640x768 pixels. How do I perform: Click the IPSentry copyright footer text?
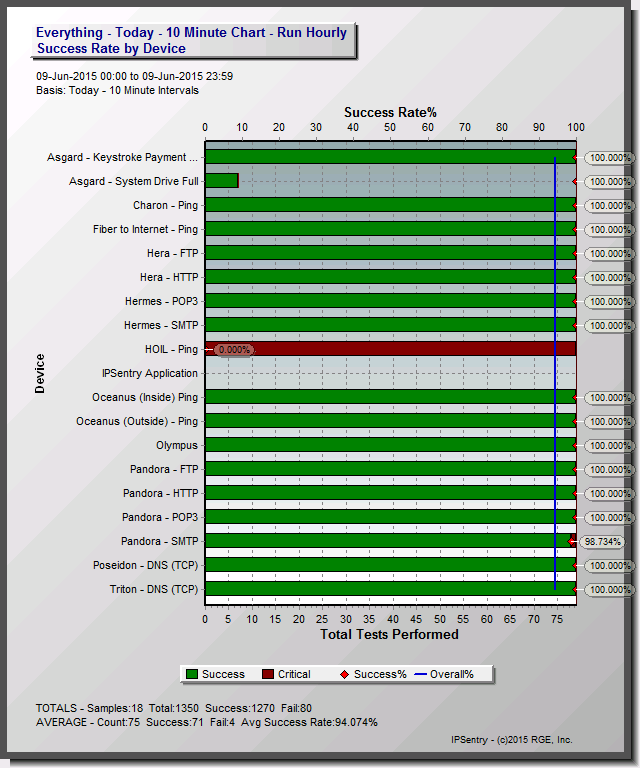pos(512,740)
